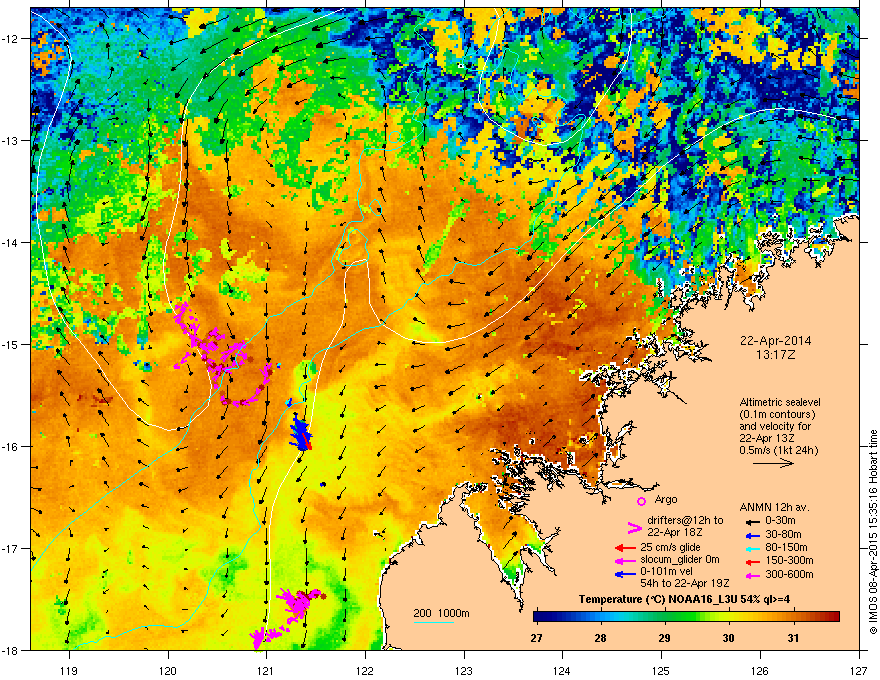Click the colorbar tick label '29'
The image size is (880, 680).
coord(664,638)
